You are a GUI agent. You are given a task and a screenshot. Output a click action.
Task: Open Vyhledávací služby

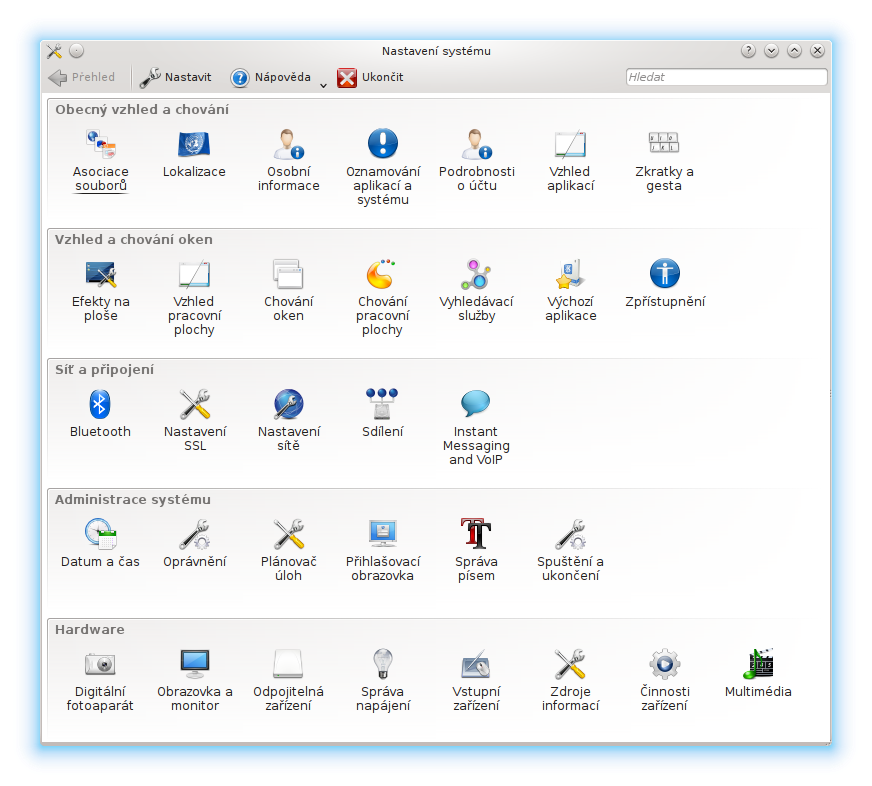(477, 290)
